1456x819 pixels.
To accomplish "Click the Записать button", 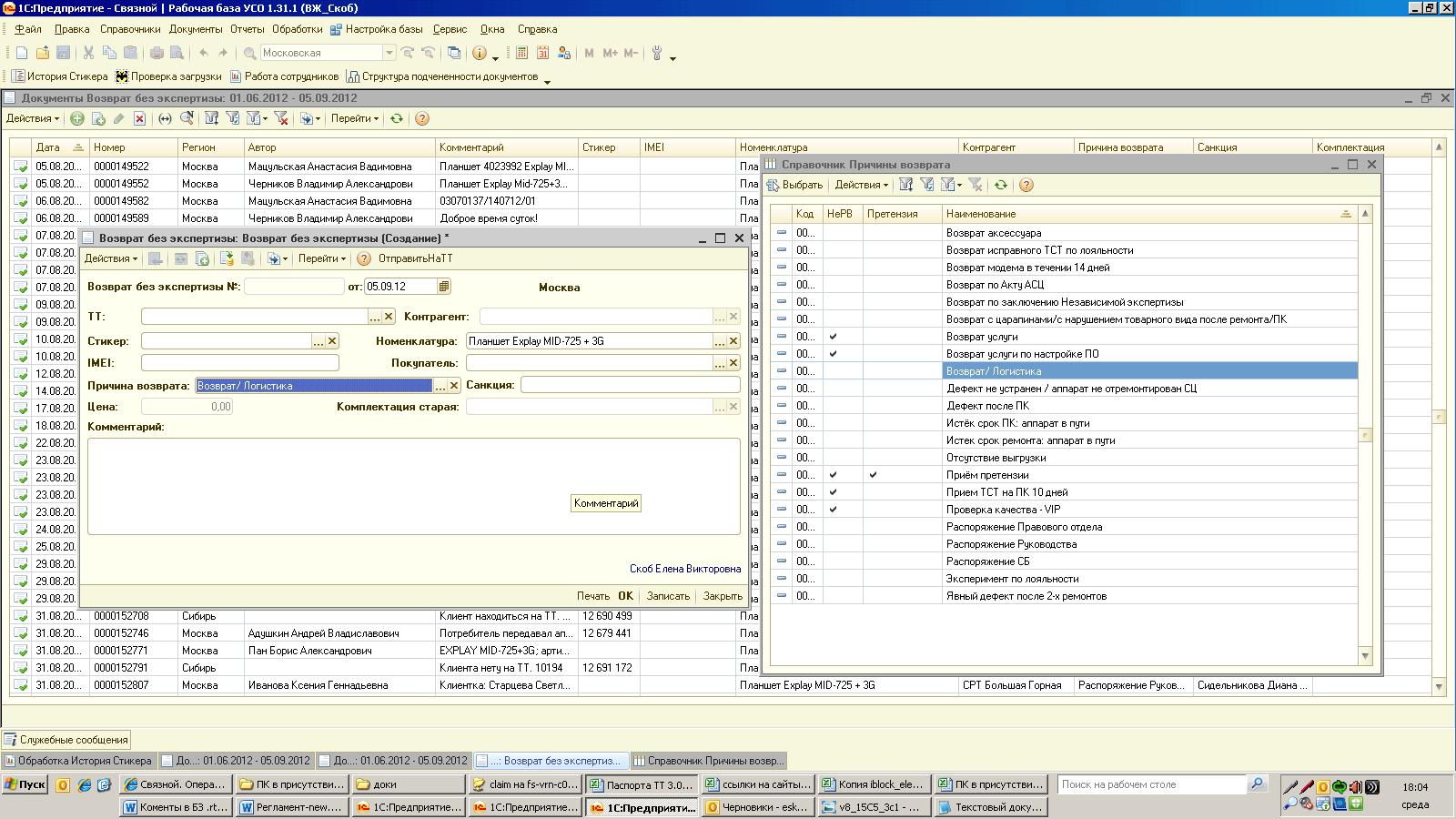I will 668,596.
